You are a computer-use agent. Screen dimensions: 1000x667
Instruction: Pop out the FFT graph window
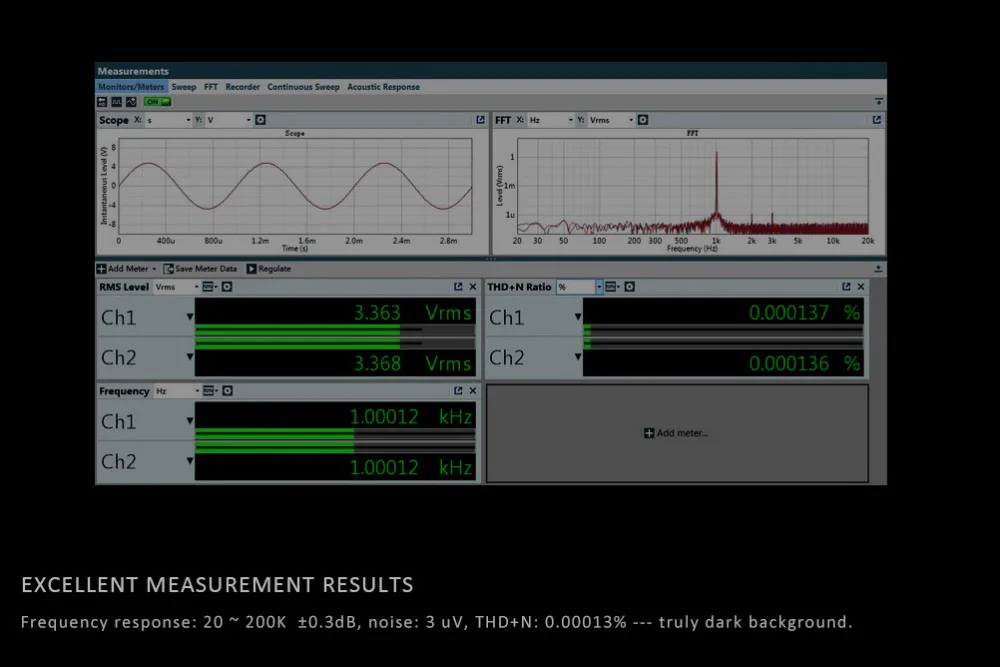(877, 120)
